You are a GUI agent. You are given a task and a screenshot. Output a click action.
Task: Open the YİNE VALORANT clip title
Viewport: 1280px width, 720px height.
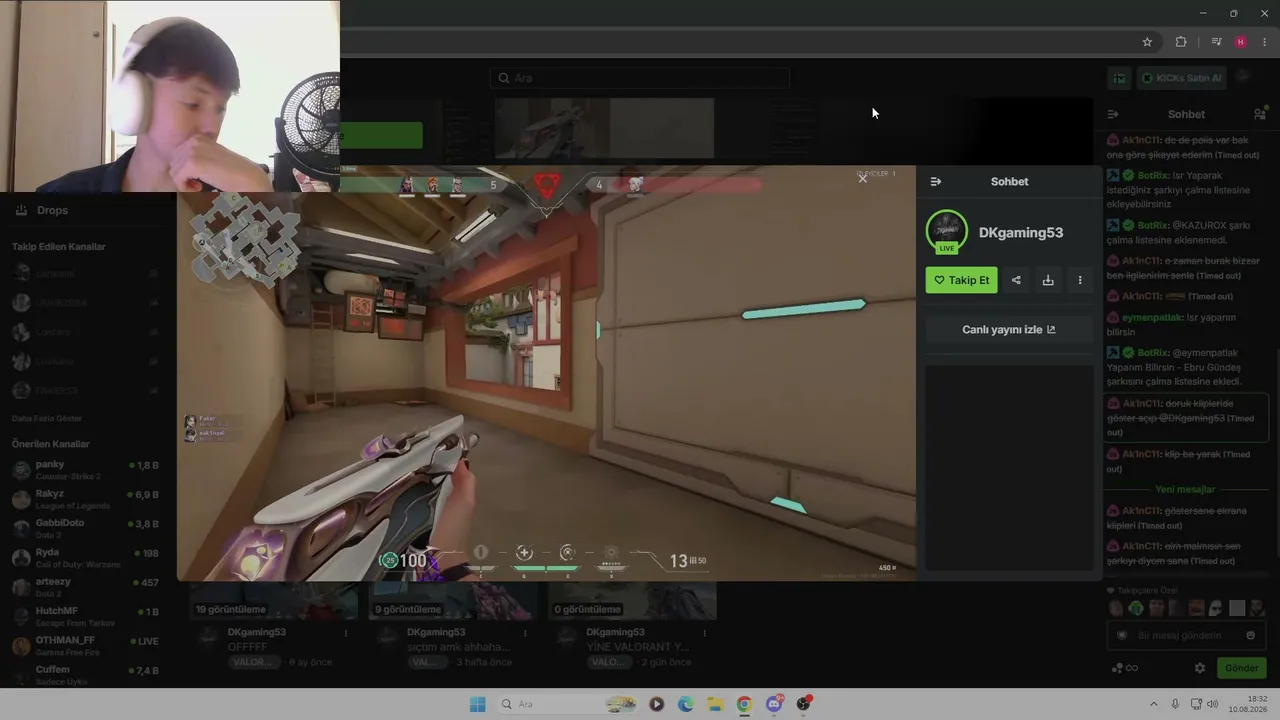(x=639, y=647)
